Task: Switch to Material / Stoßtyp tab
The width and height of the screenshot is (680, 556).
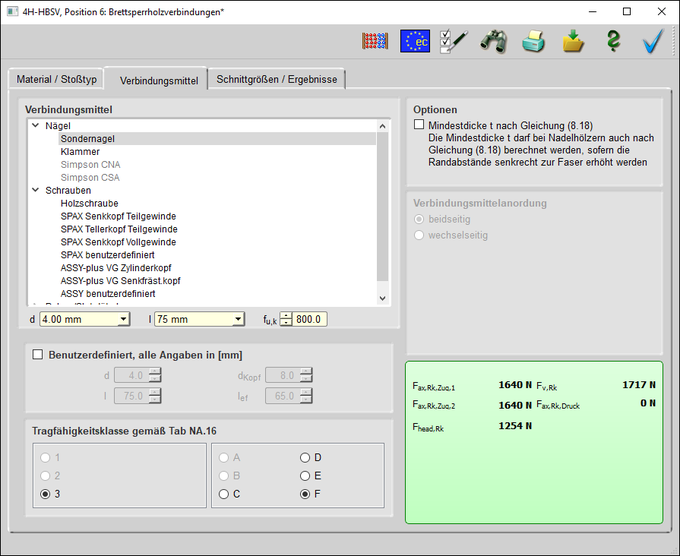Action: [55, 79]
